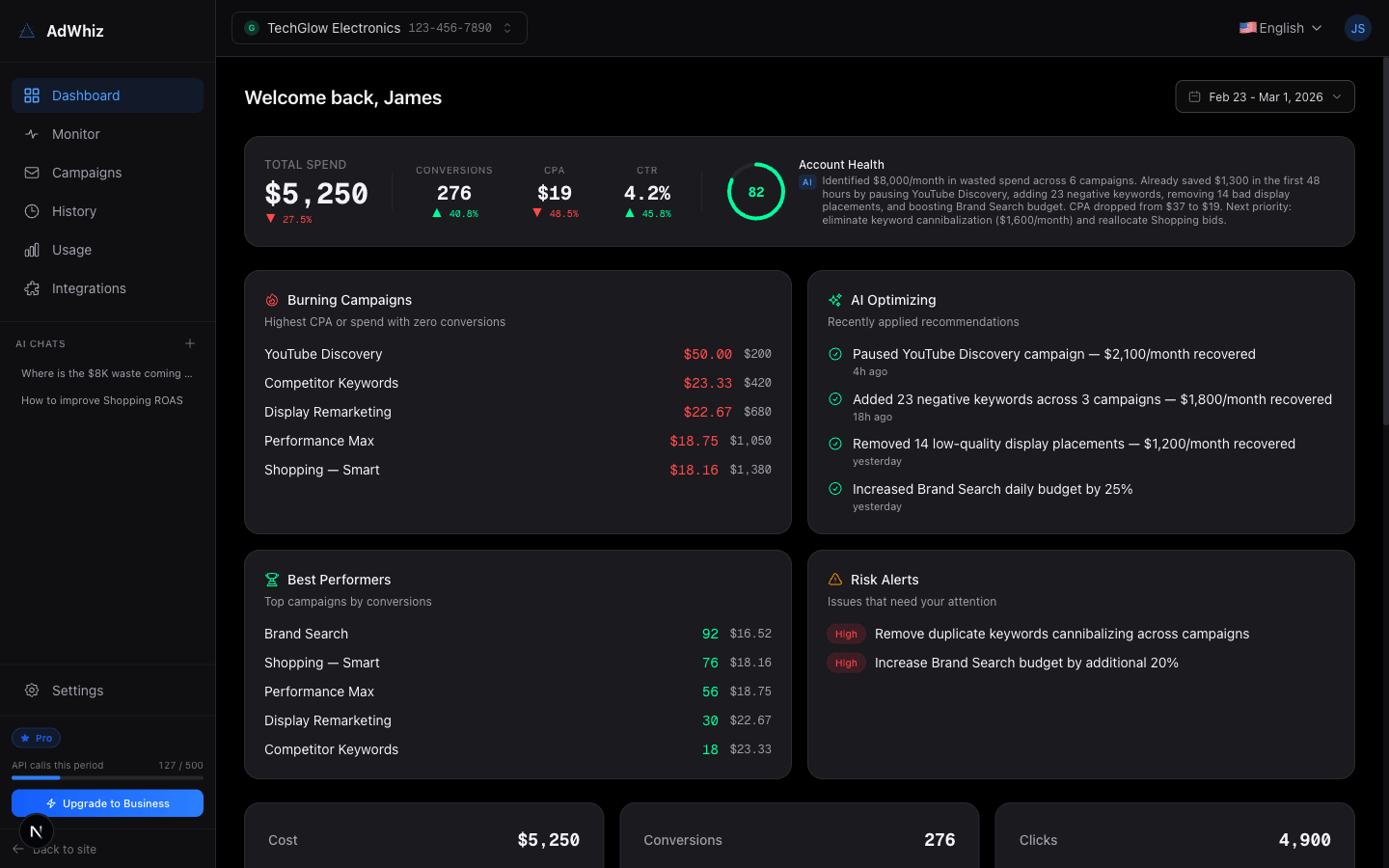Click the Best Performers trophy icon
Viewport: 1389px width, 868px height.
(x=272, y=580)
